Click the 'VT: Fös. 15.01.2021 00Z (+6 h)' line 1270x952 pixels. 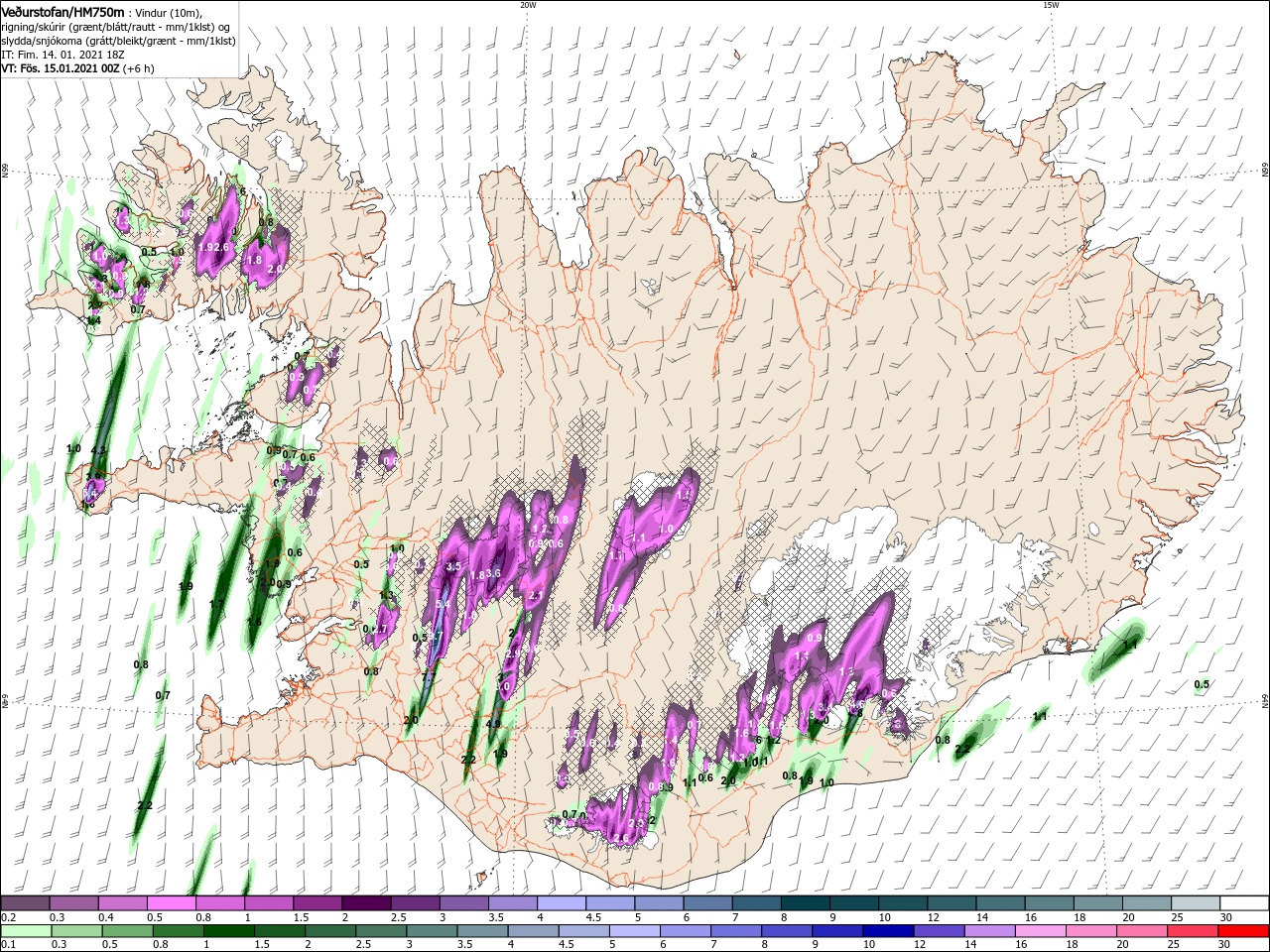[77, 68]
